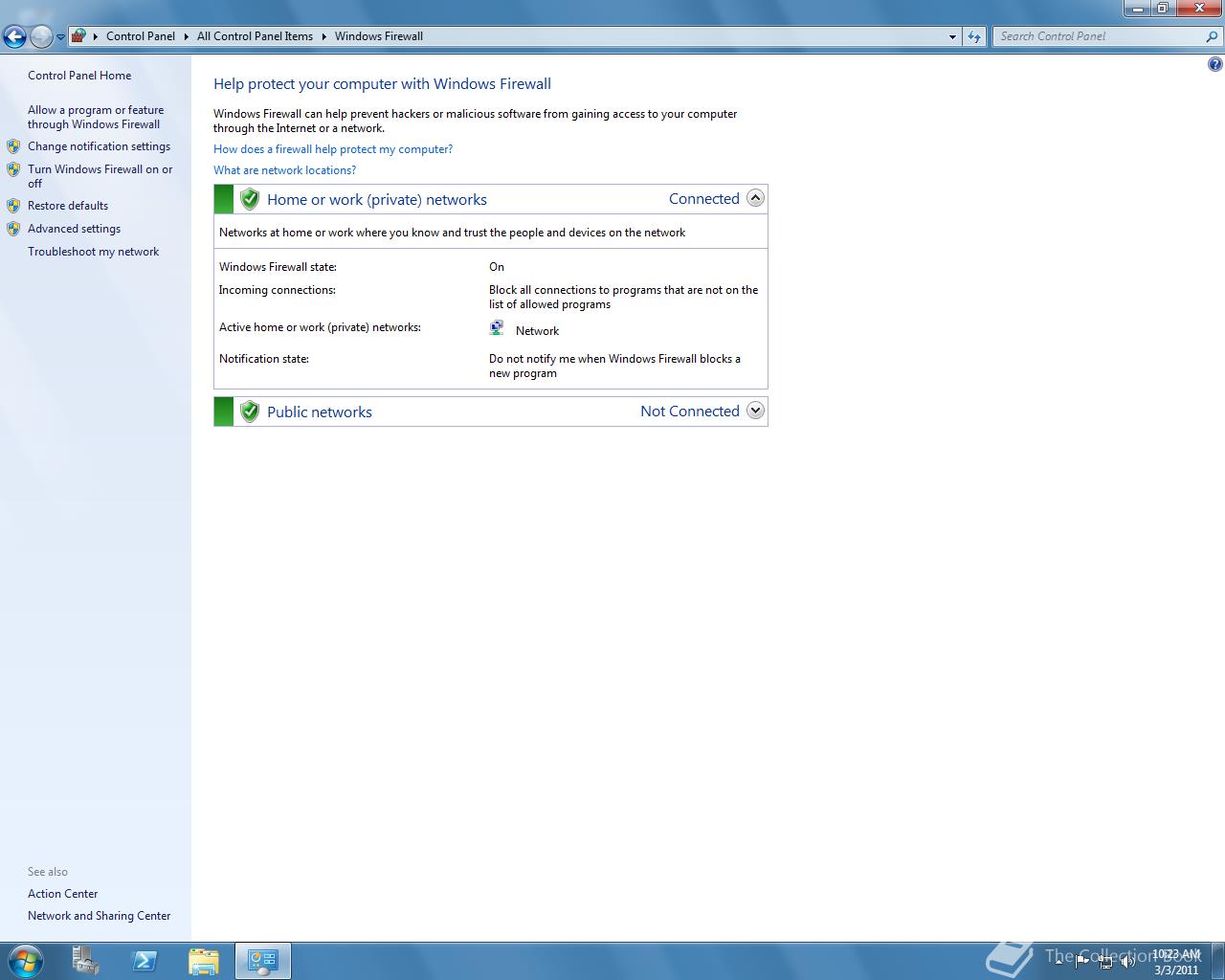Click 'Block all connections' incoming connections text
The image size is (1225, 980).
[623, 297]
